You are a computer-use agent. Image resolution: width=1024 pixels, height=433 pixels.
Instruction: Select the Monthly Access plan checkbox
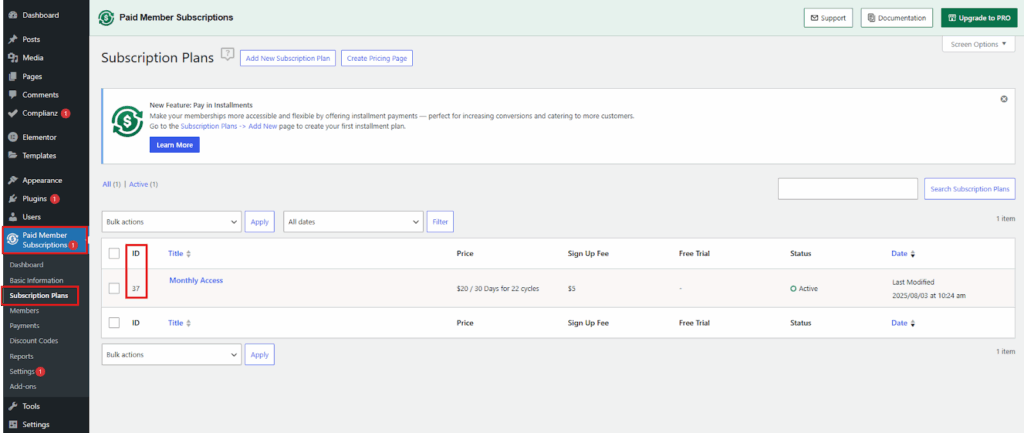pos(114,288)
